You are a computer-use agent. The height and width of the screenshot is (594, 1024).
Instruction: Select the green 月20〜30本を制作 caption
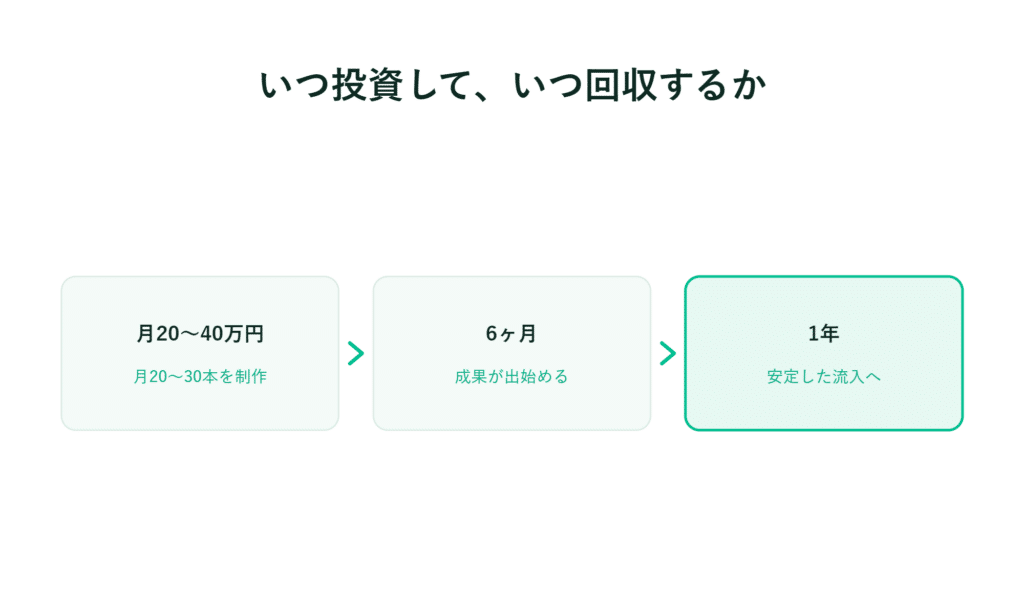coord(200,377)
